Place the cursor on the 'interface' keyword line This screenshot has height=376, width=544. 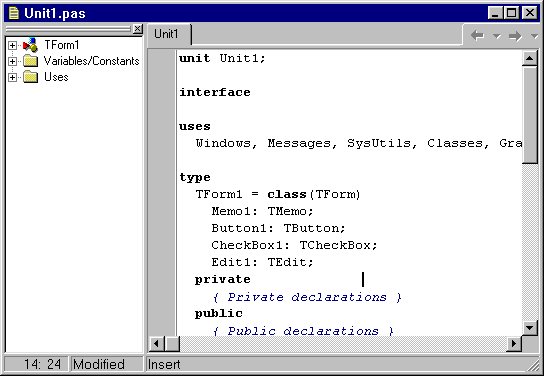(215, 92)
